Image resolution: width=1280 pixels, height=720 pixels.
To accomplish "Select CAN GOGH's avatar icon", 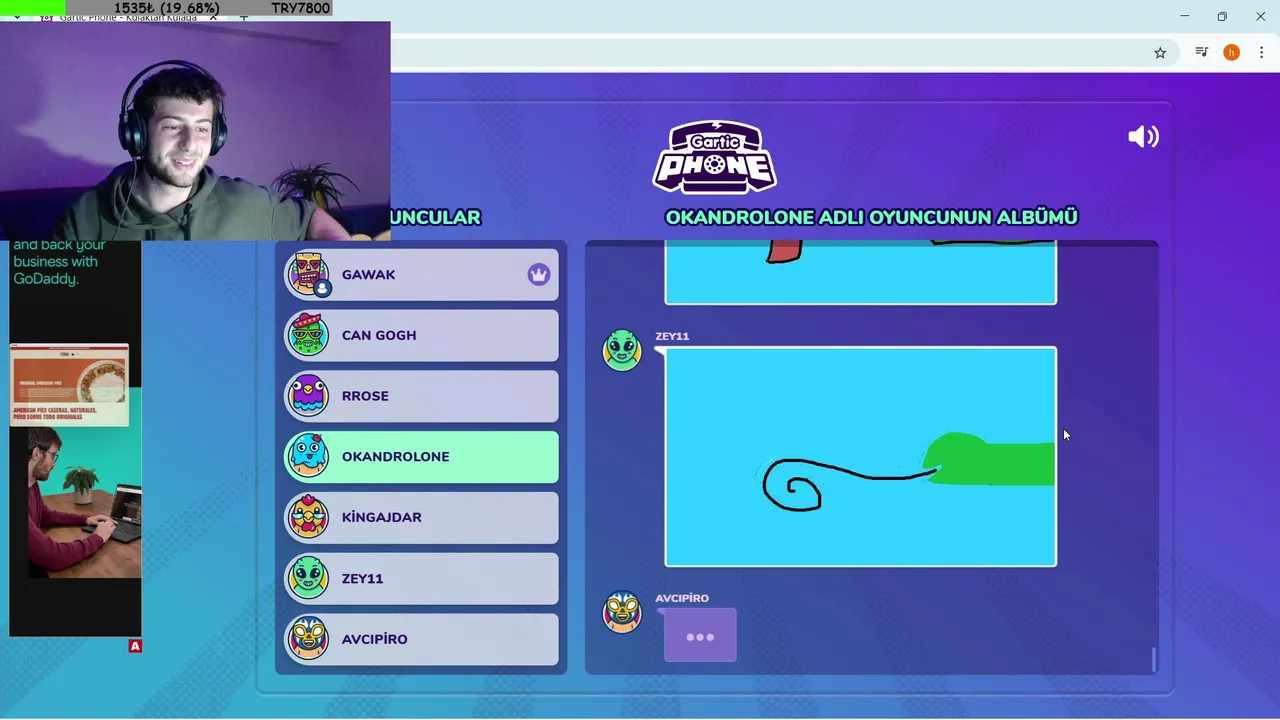I will (308, 335).
